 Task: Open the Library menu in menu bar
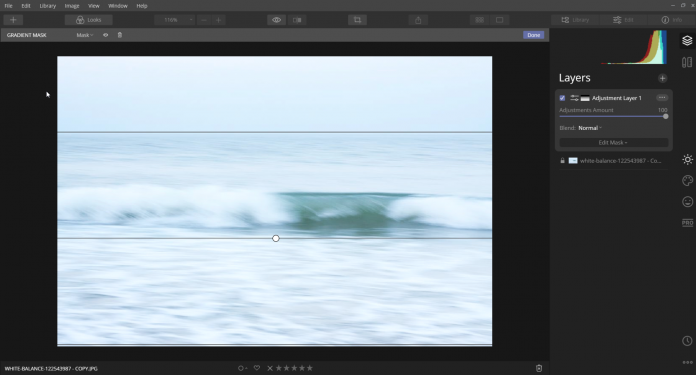pos(47,6)
